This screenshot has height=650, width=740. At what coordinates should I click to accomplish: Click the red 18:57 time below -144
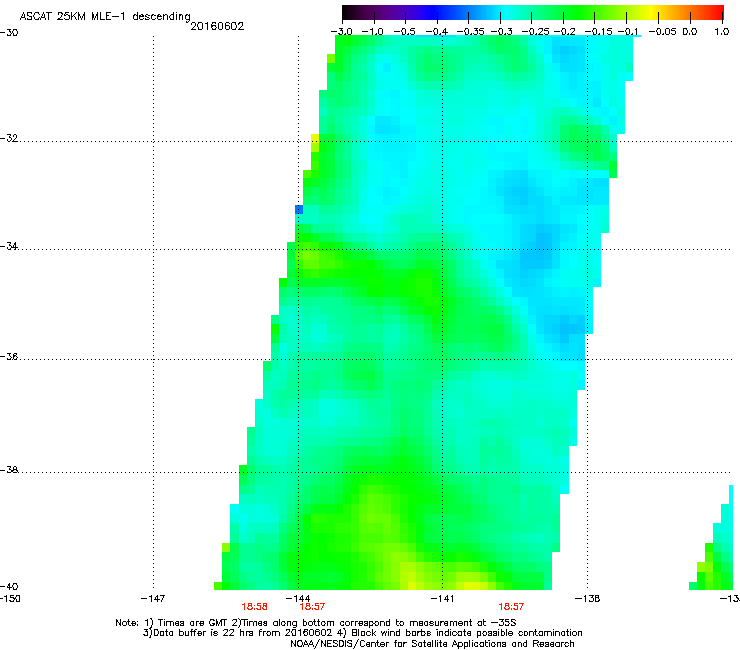[312, 607]
